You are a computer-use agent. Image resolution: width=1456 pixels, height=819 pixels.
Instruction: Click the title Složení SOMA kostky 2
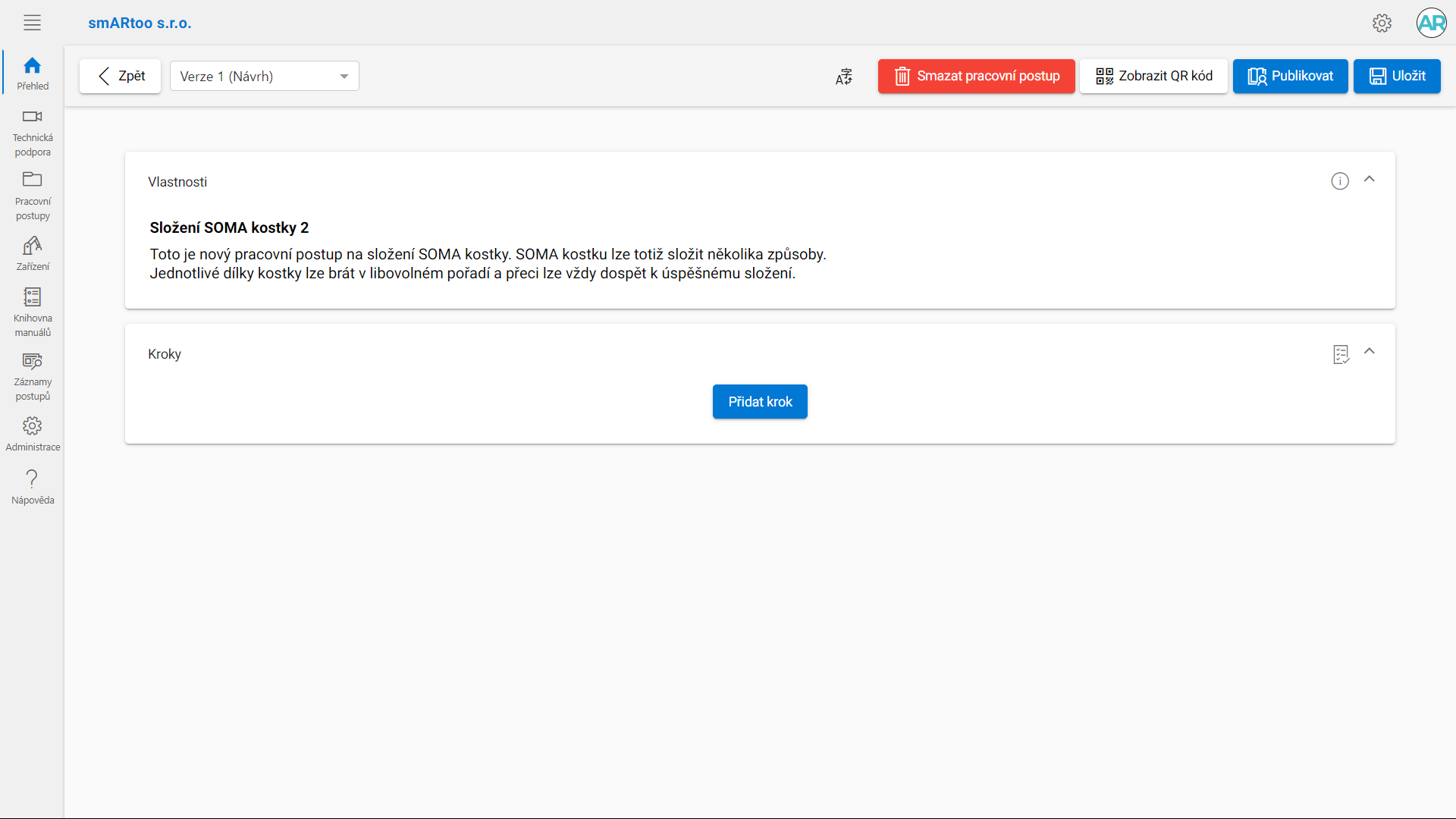coord(229,227)
